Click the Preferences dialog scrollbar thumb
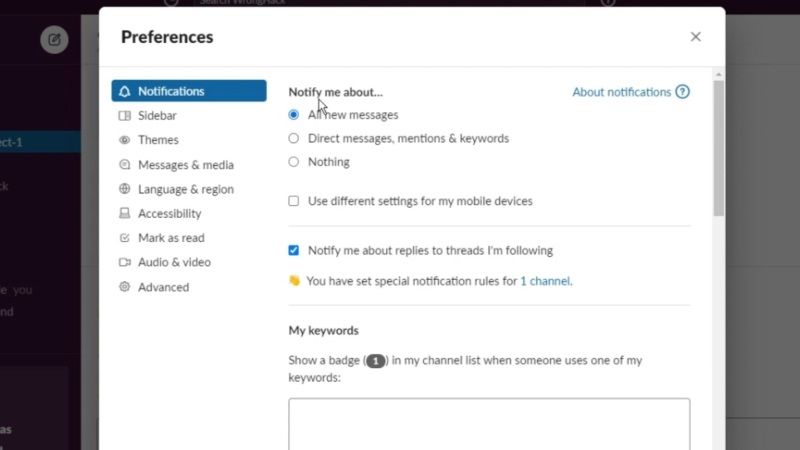The height and width of the screenshot is (450, 800). [x=718, y=148]
